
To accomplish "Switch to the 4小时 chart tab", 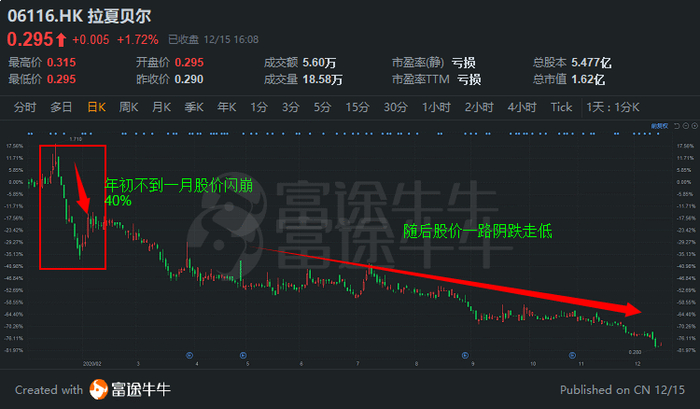I will (x=522, y=107).
